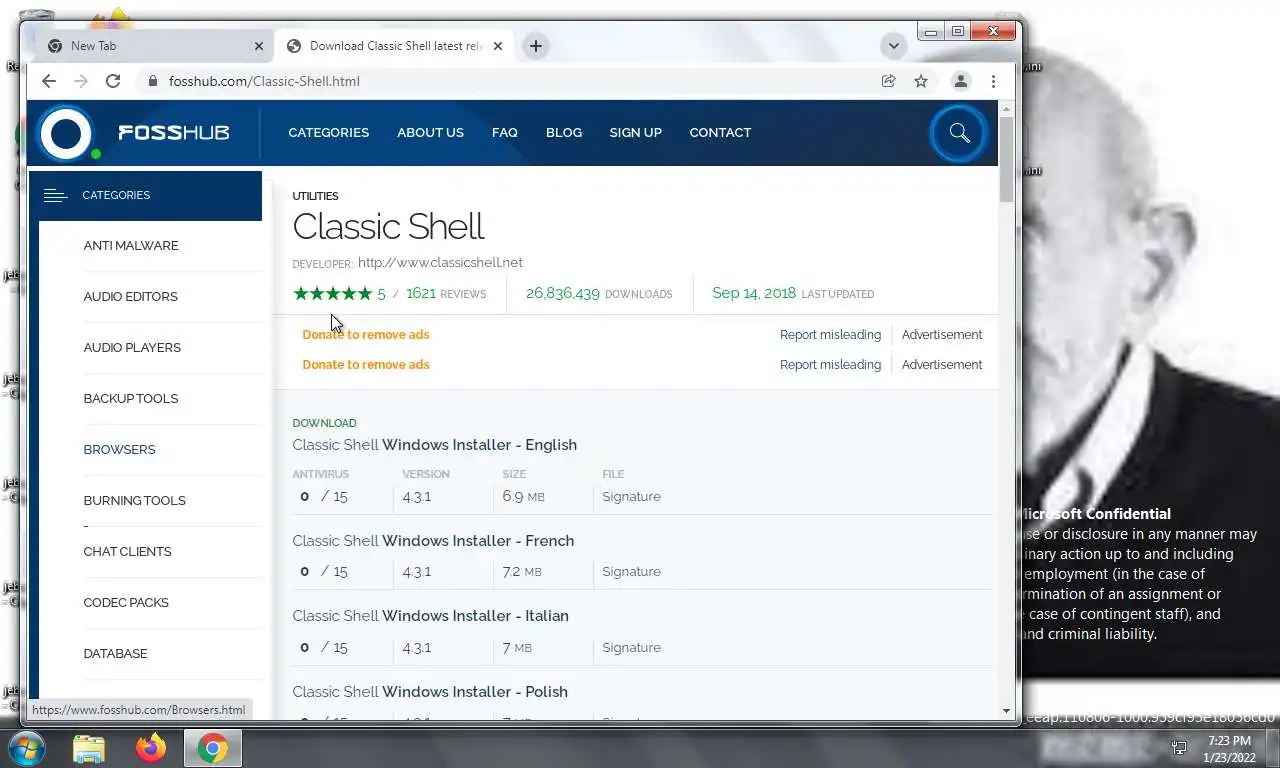Click Signature for English installer

tap(631, 496)
